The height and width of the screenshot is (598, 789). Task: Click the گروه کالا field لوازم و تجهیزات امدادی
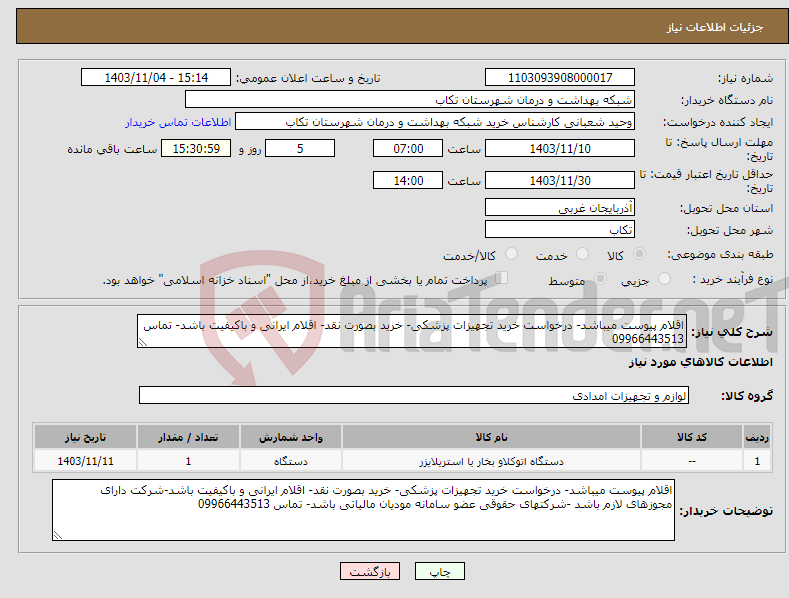(x=414, y=395)
